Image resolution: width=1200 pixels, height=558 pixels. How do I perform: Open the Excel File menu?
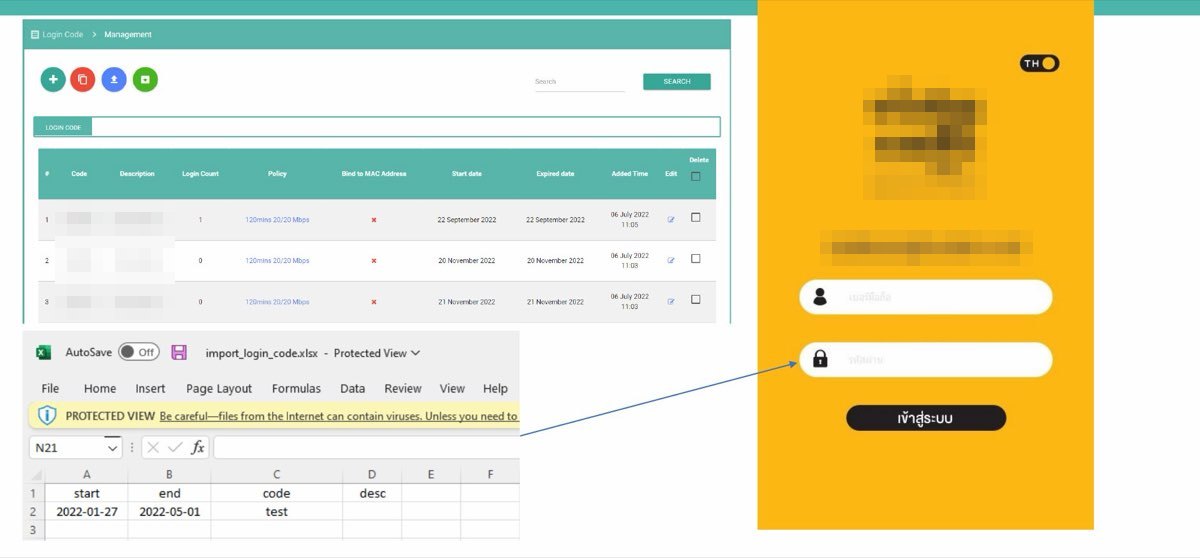pyautogui.click(x=50, y=388)
